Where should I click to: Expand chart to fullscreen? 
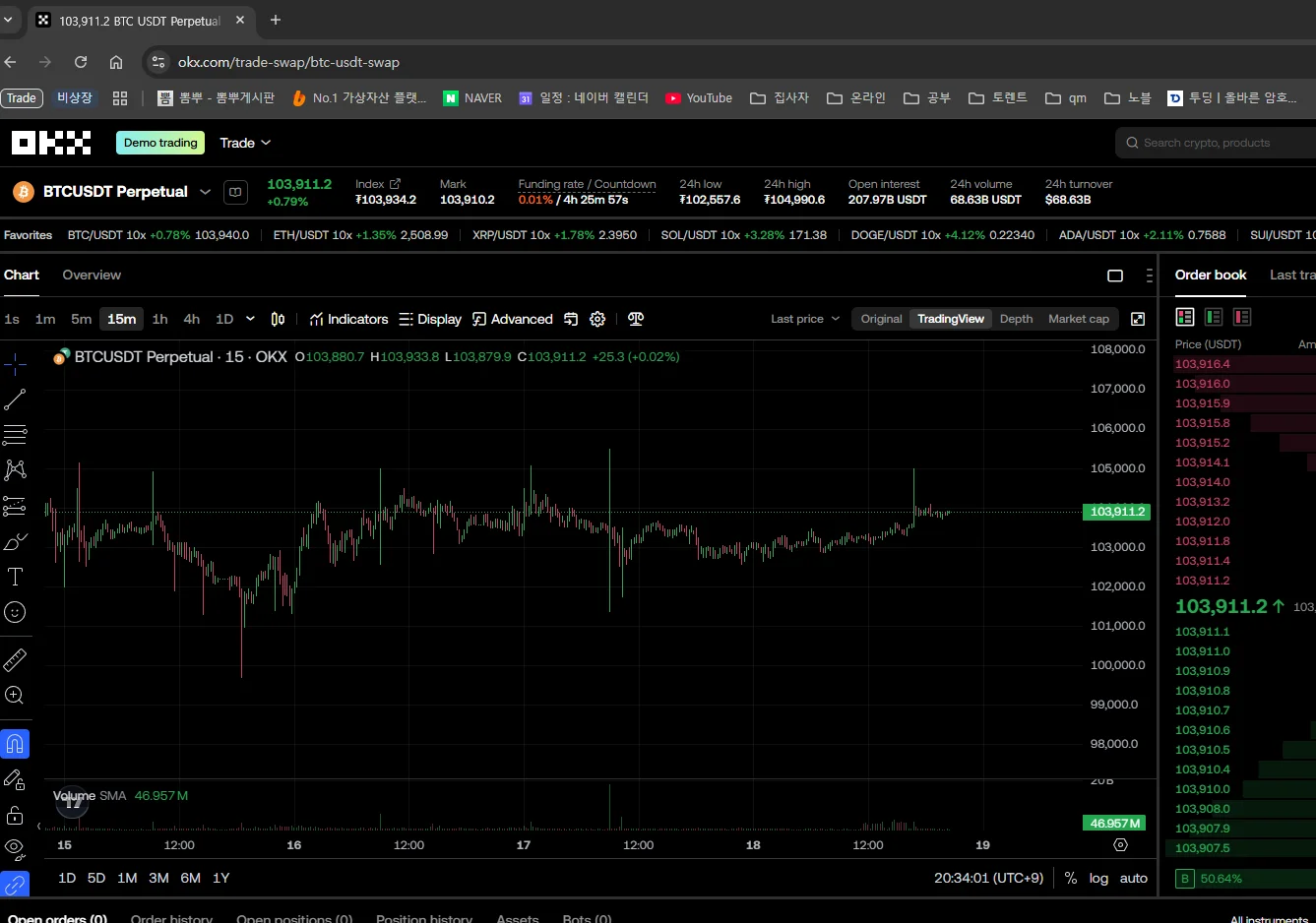point(1138,319)
